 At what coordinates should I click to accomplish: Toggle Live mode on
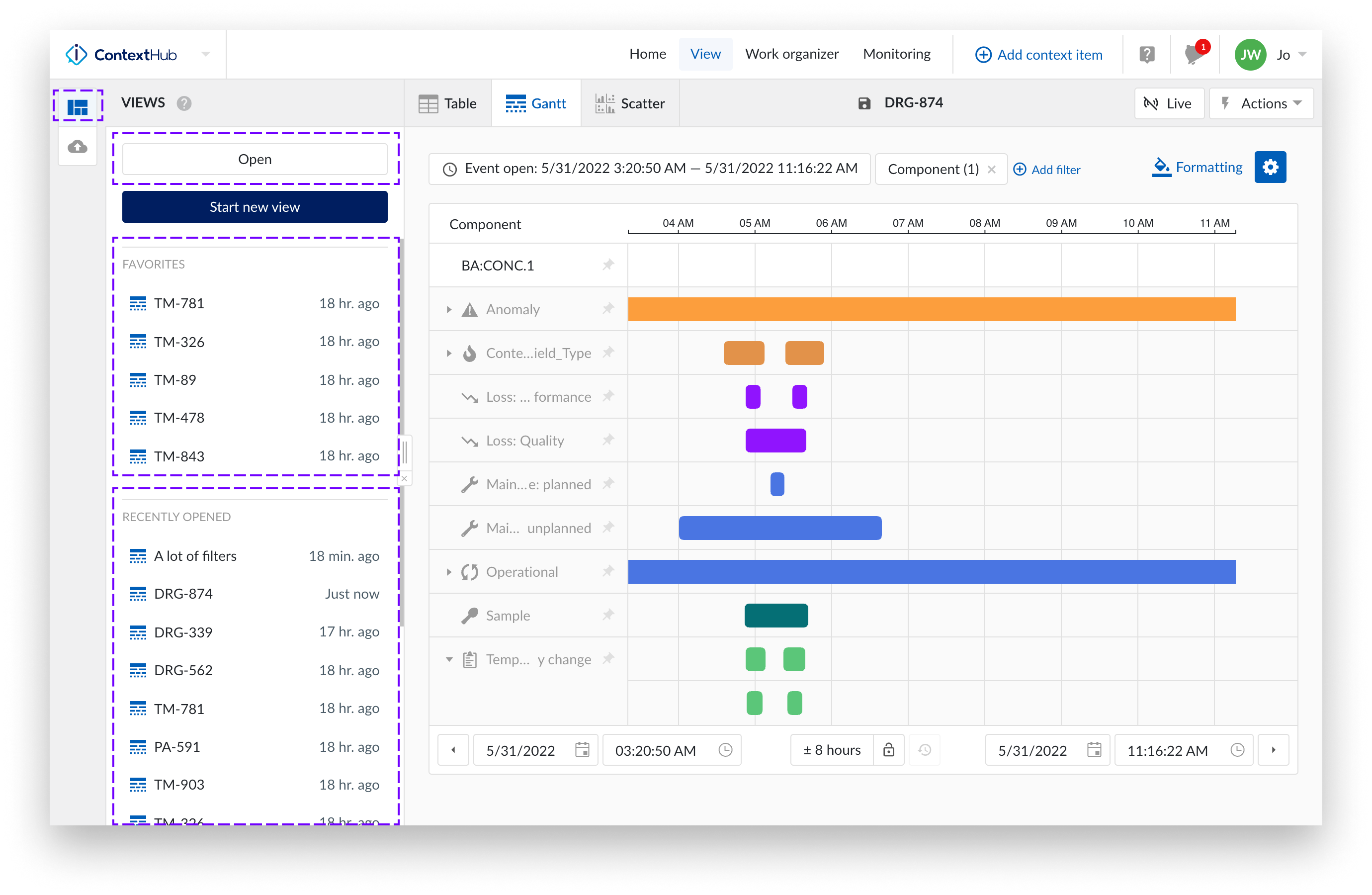pos(1169,103)
